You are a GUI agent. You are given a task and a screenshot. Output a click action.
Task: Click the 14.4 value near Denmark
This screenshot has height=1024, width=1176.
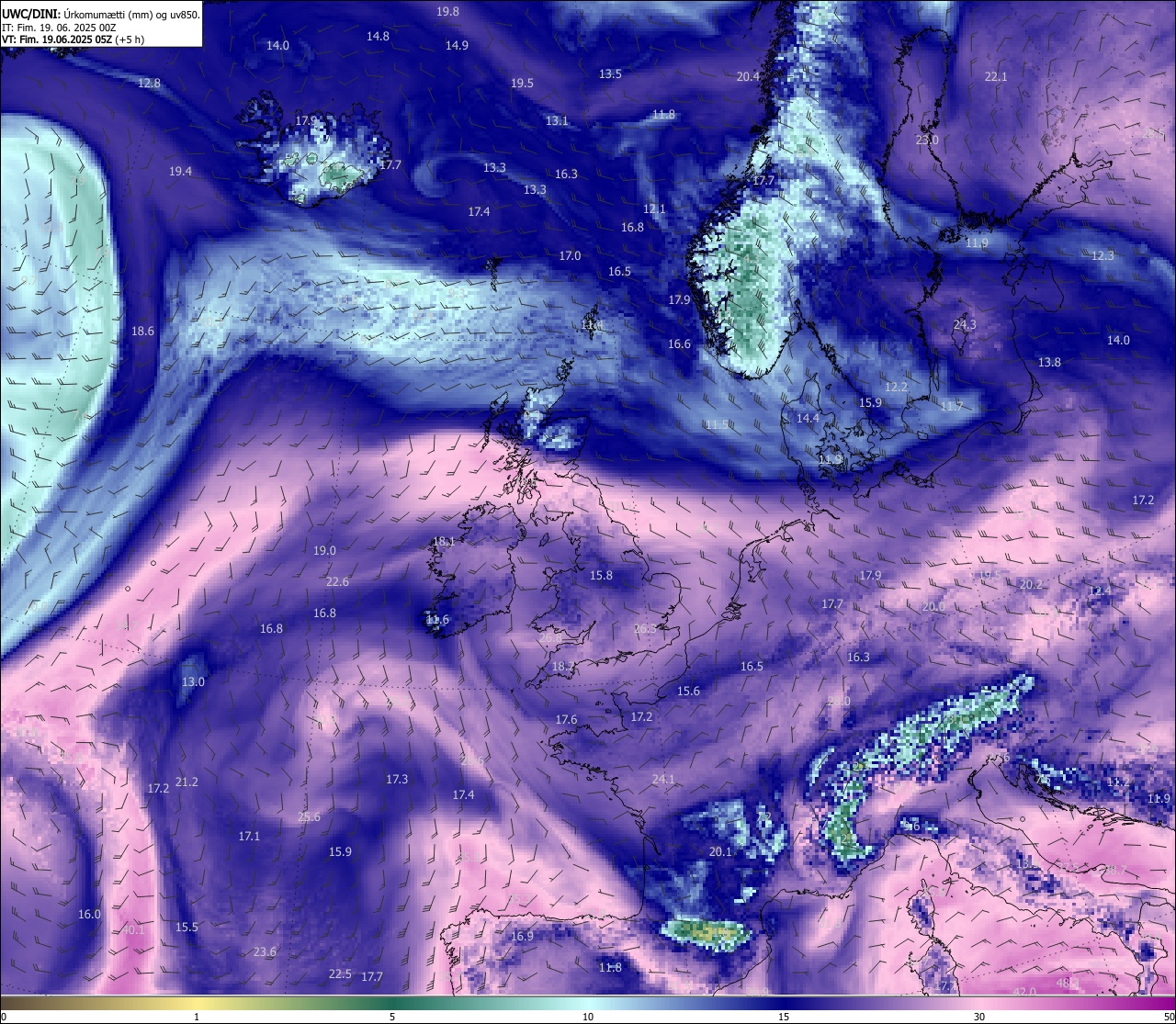[x=808, y=418]
